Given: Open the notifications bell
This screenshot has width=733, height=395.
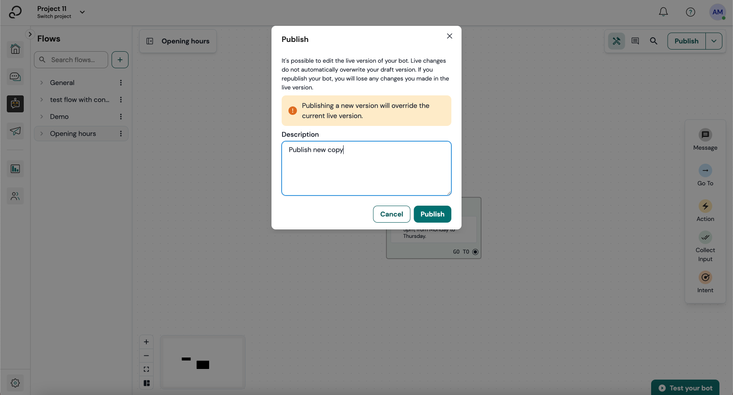Looking at the screenshot, I should (x=663, y=12).
